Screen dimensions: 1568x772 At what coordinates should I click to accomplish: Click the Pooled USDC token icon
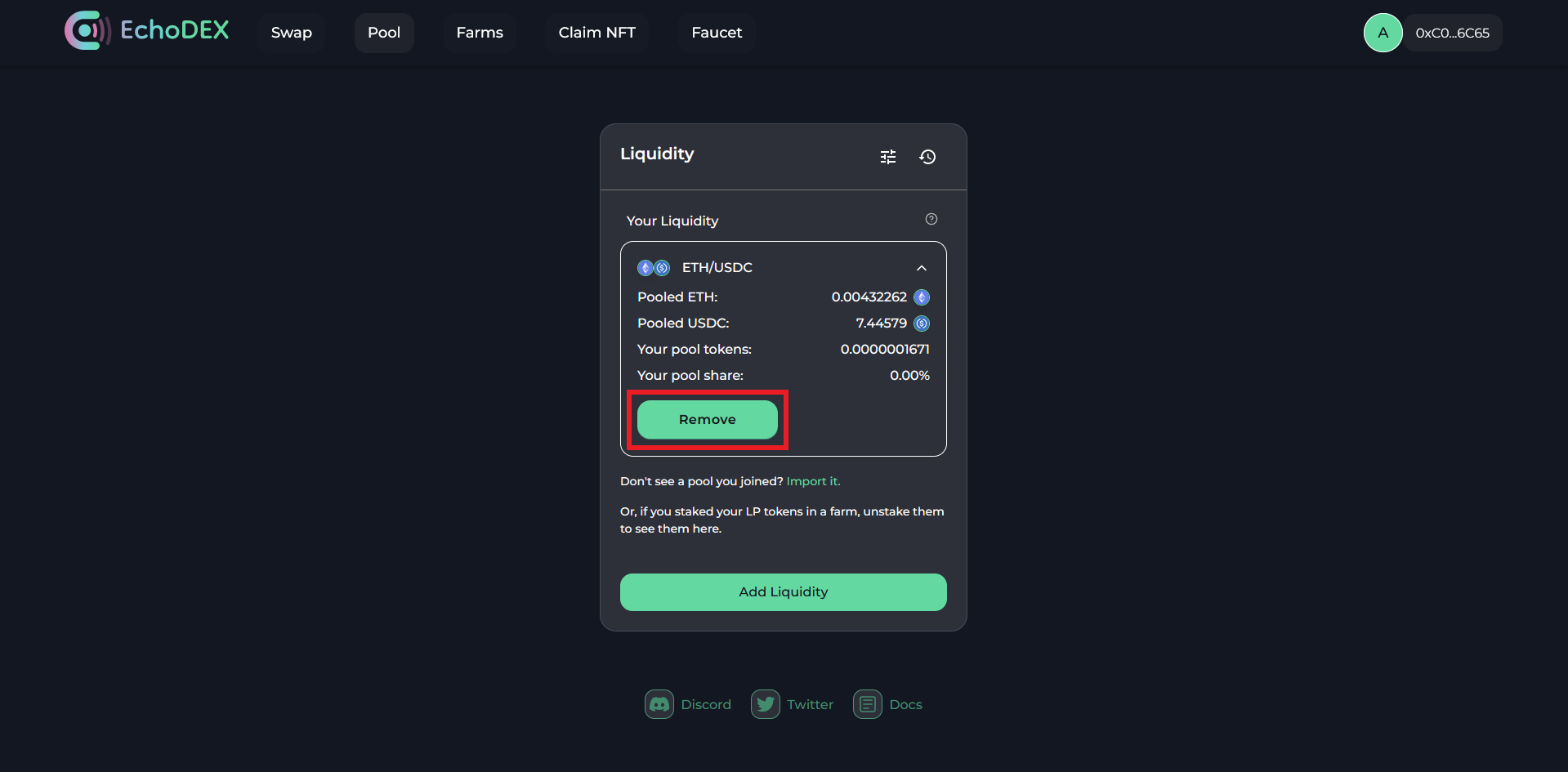(922, 324)
